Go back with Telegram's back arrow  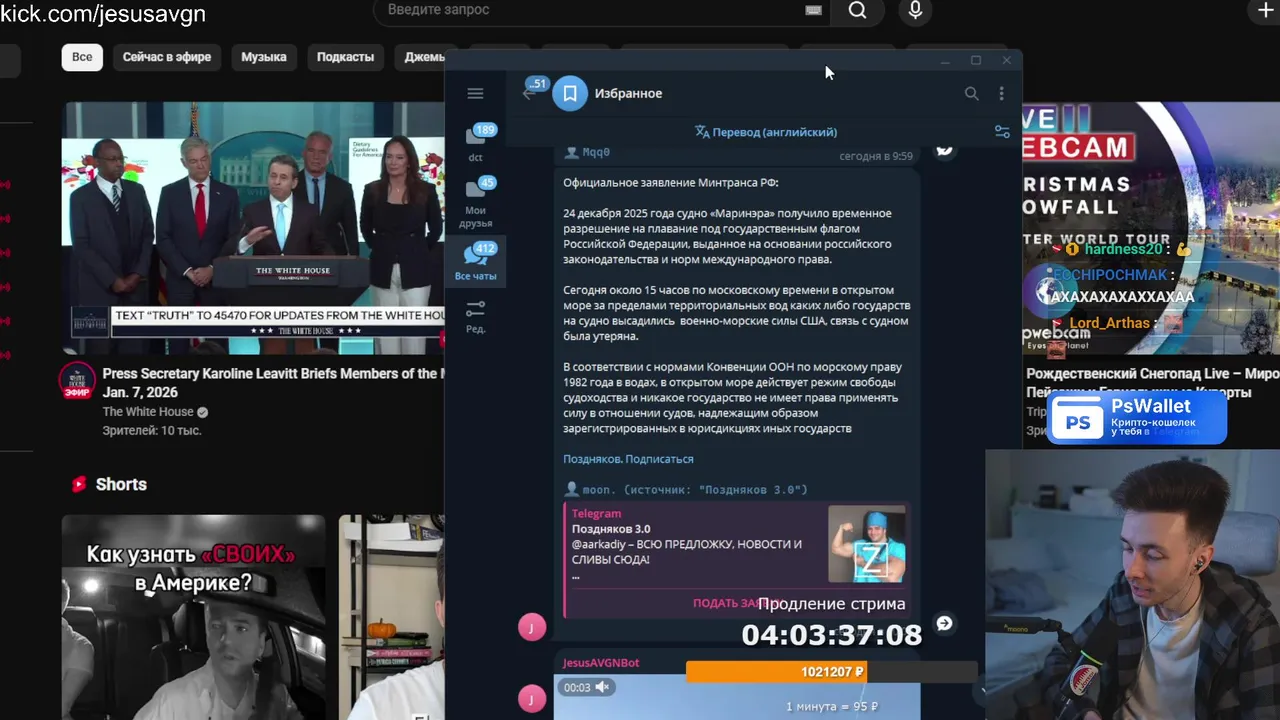(x=529, y=93)
